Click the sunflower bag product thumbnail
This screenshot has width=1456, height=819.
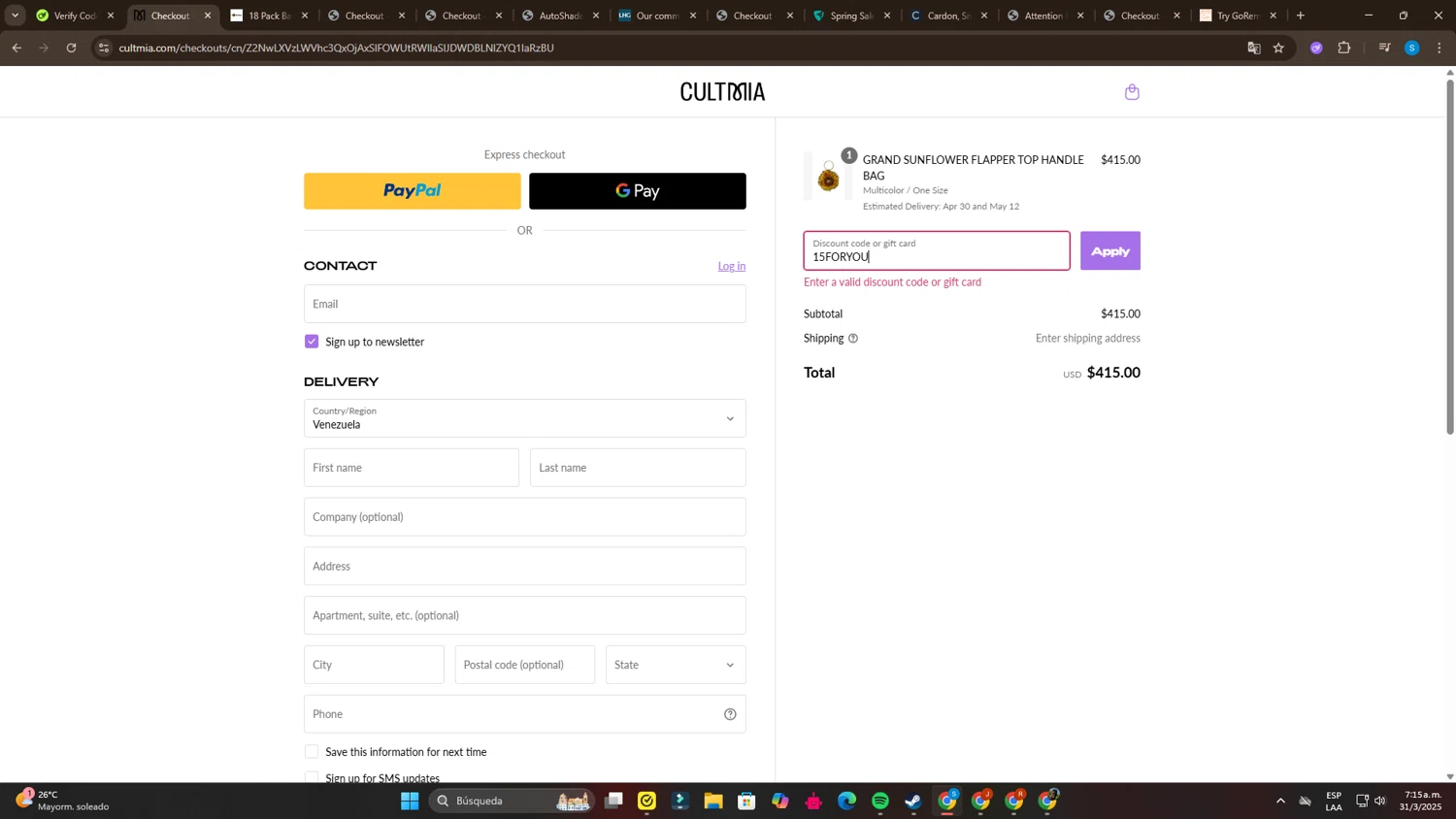828,177
